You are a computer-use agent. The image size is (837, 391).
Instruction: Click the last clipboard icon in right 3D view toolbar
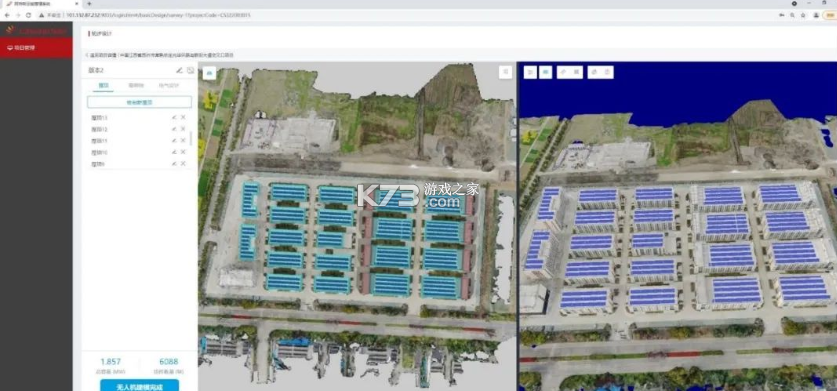coord(607,72)
